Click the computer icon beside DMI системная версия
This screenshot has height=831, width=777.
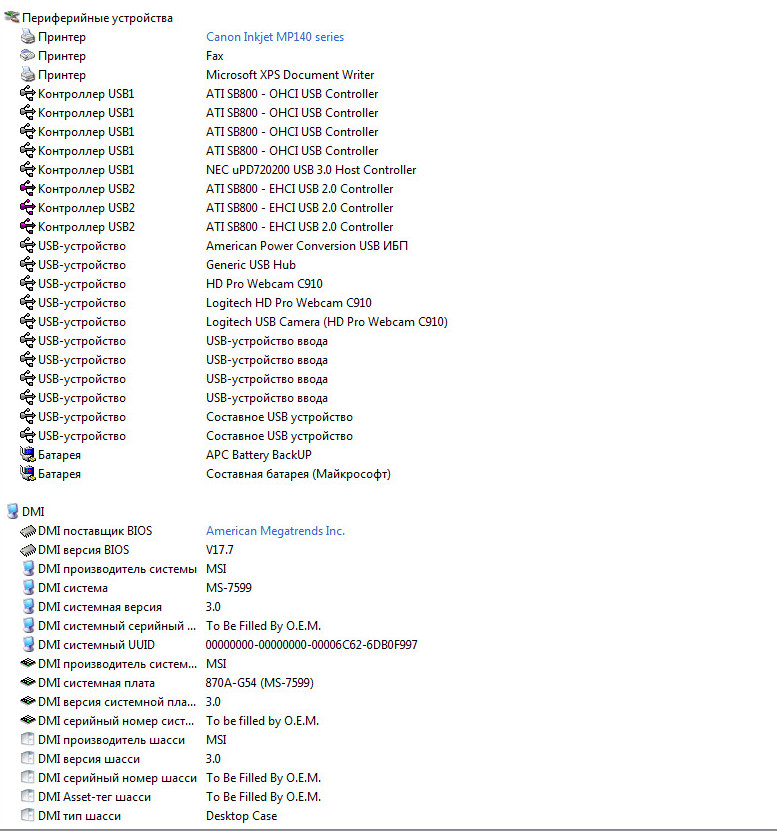(28, 606)
